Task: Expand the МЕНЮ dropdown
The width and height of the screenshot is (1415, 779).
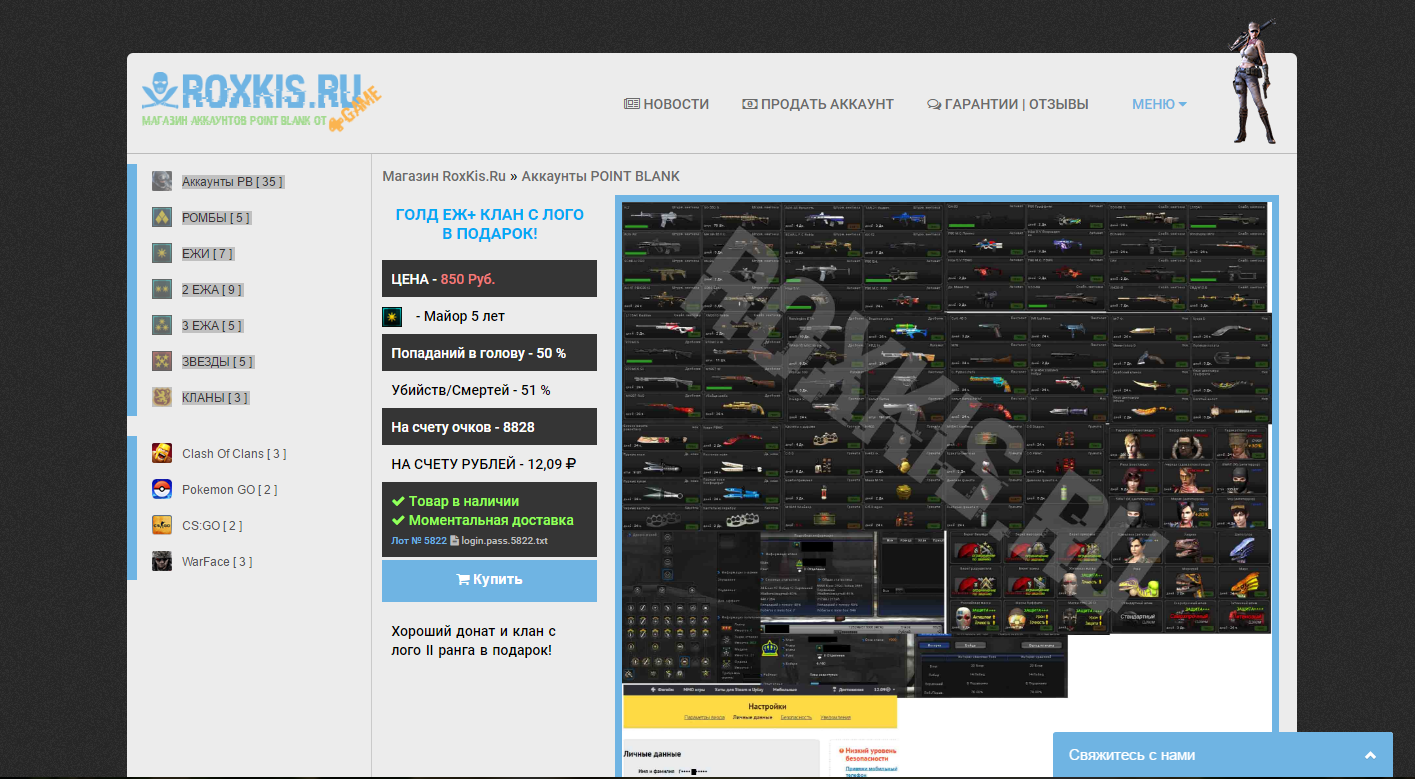Action: [x=1159, y=104]
